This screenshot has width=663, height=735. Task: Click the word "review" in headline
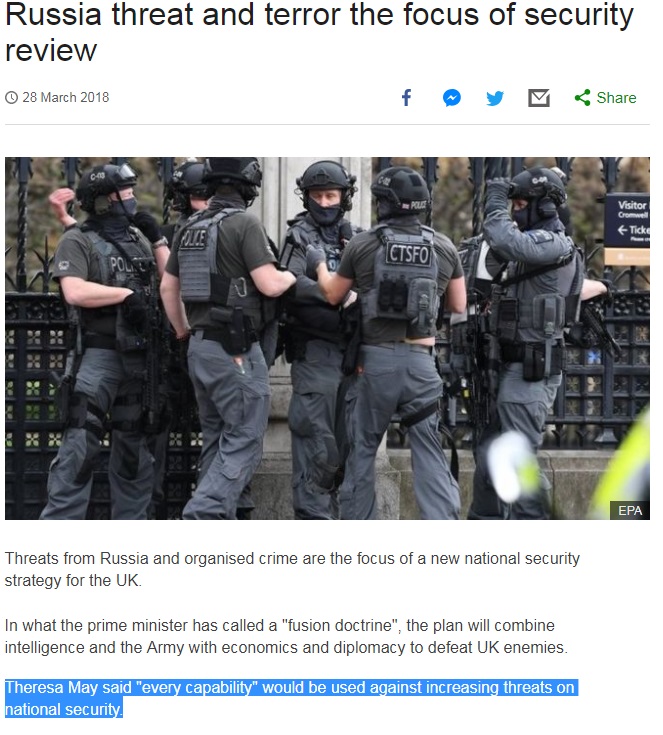(51, 50)
